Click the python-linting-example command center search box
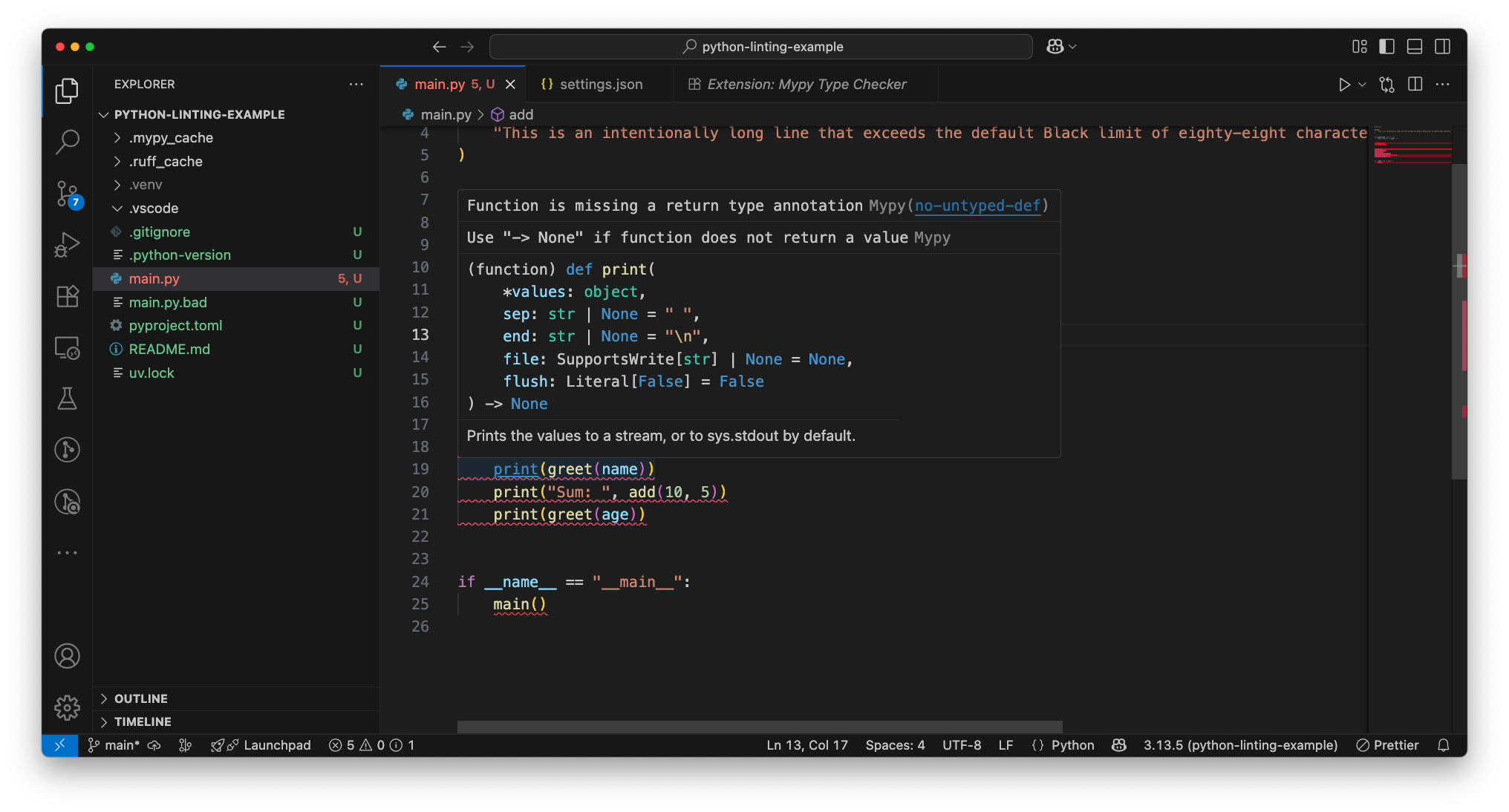Viewport: 1509px width, 812px height. click(761, 47)
